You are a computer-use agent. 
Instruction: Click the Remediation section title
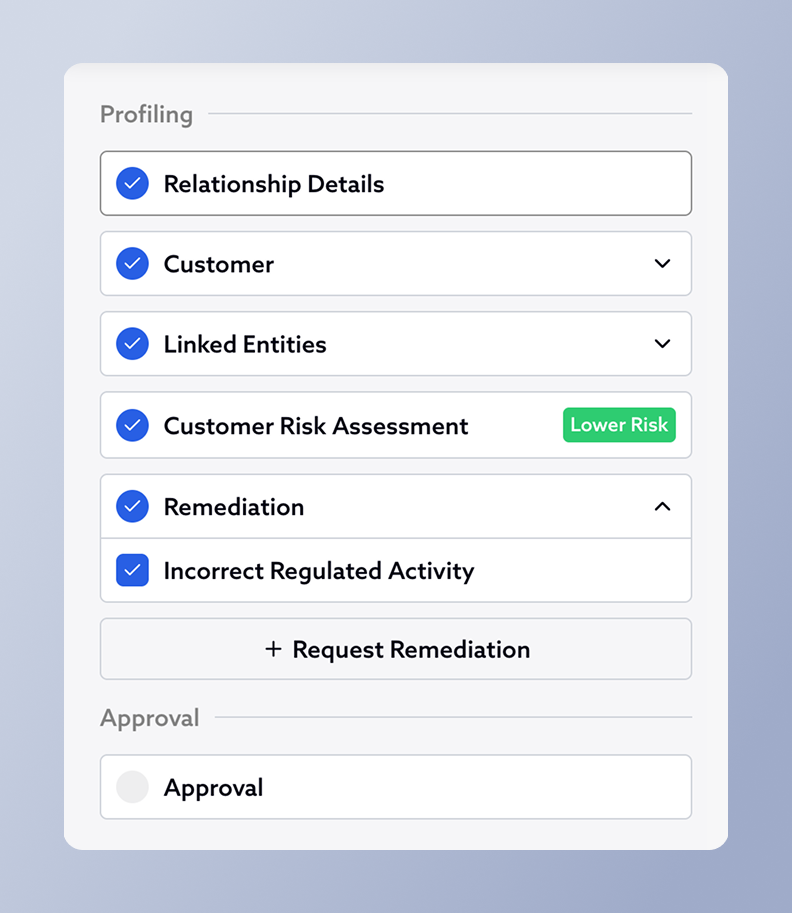pos(234,507)
